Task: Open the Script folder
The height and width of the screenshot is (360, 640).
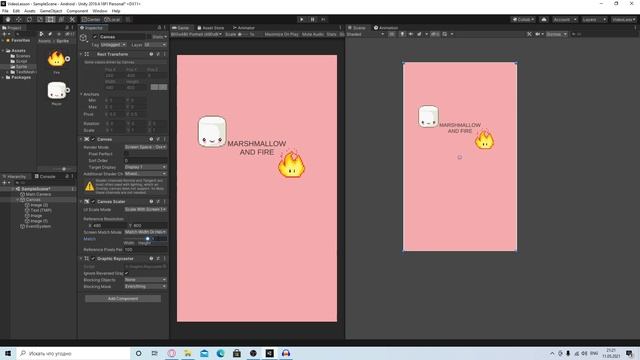Action: tap(19, 61)
